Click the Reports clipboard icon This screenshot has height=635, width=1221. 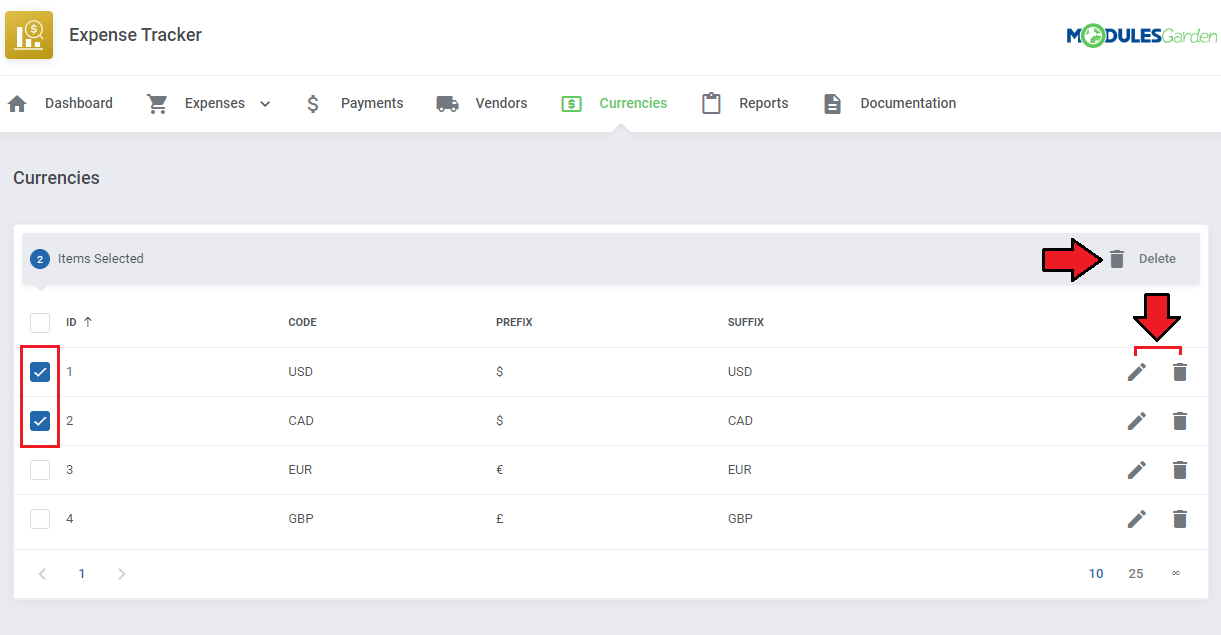pyautogui.click(x=711, y=103)
